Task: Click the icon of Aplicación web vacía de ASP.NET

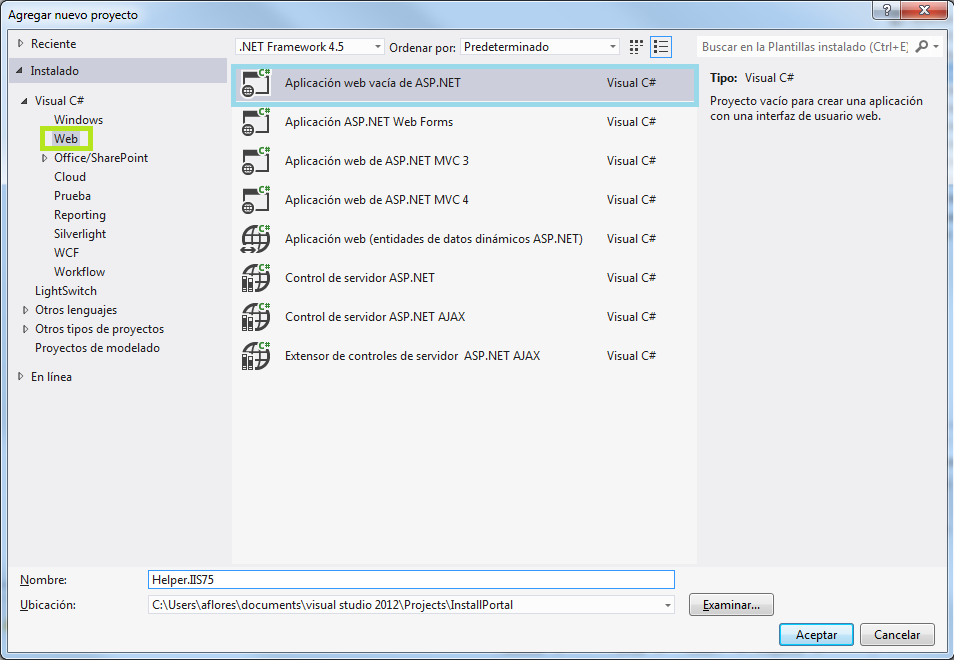Action: [x=256, y=83]
